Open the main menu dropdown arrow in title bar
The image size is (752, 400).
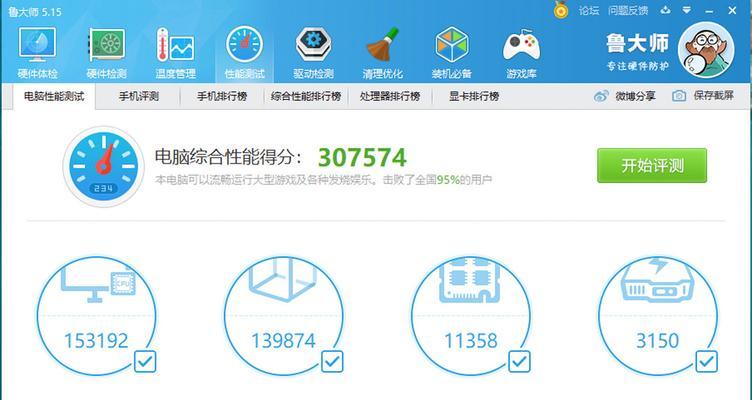point(687,10)
